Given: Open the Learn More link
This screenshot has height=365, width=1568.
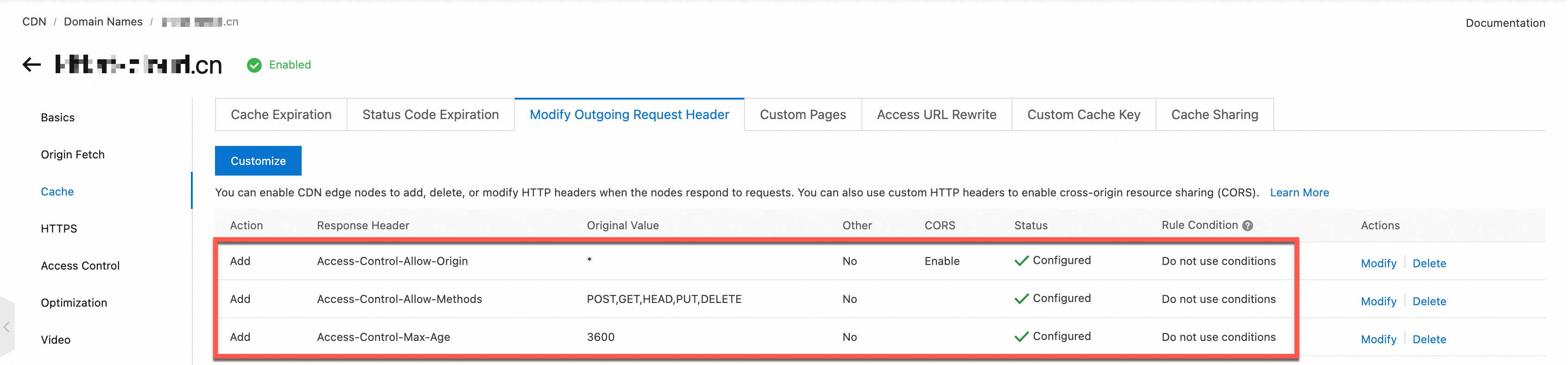Looking at the screenshot, I should [x=1299, y=193].
